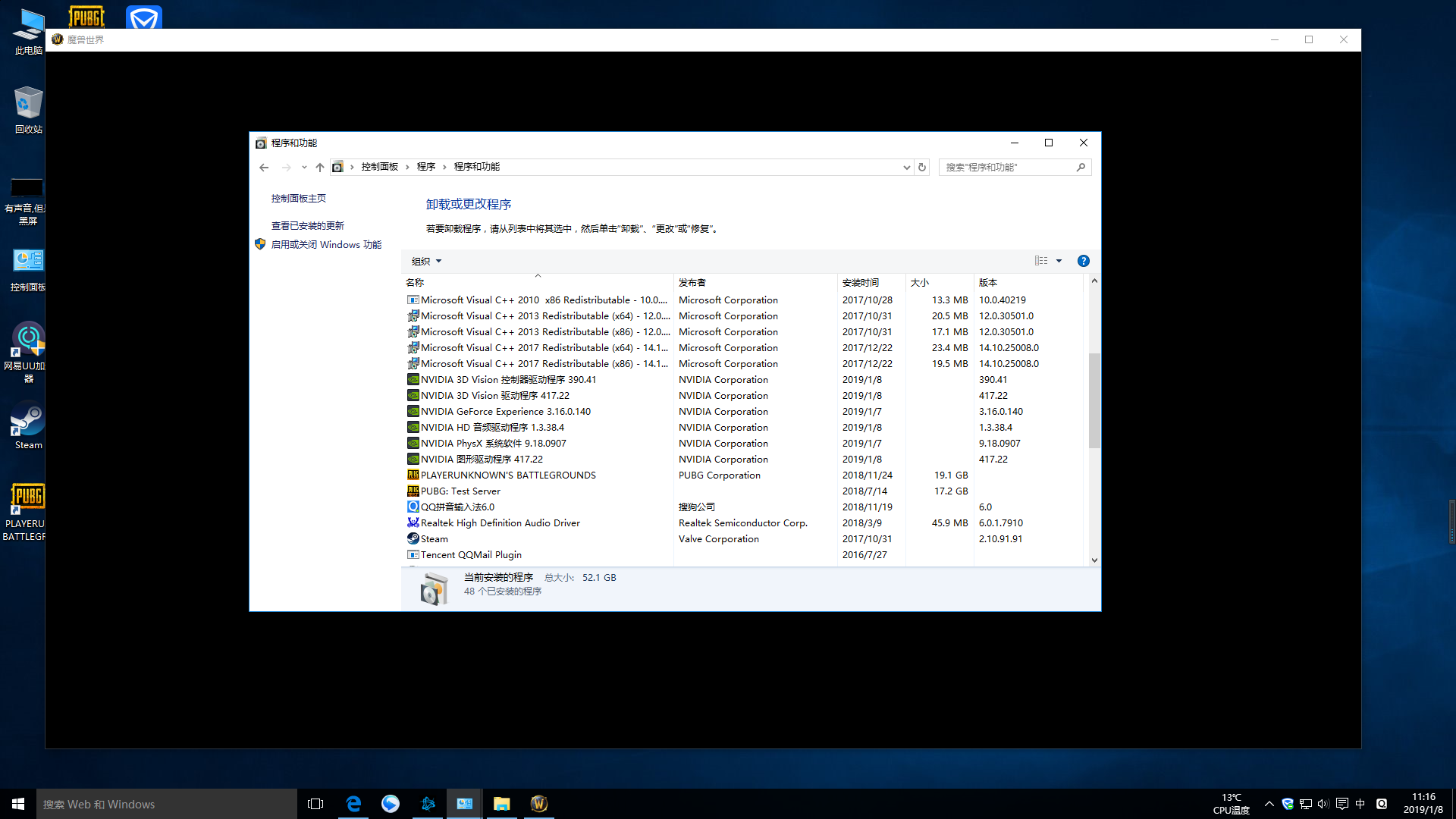Select the 此电脑 desktop icon

coord(28,32)
